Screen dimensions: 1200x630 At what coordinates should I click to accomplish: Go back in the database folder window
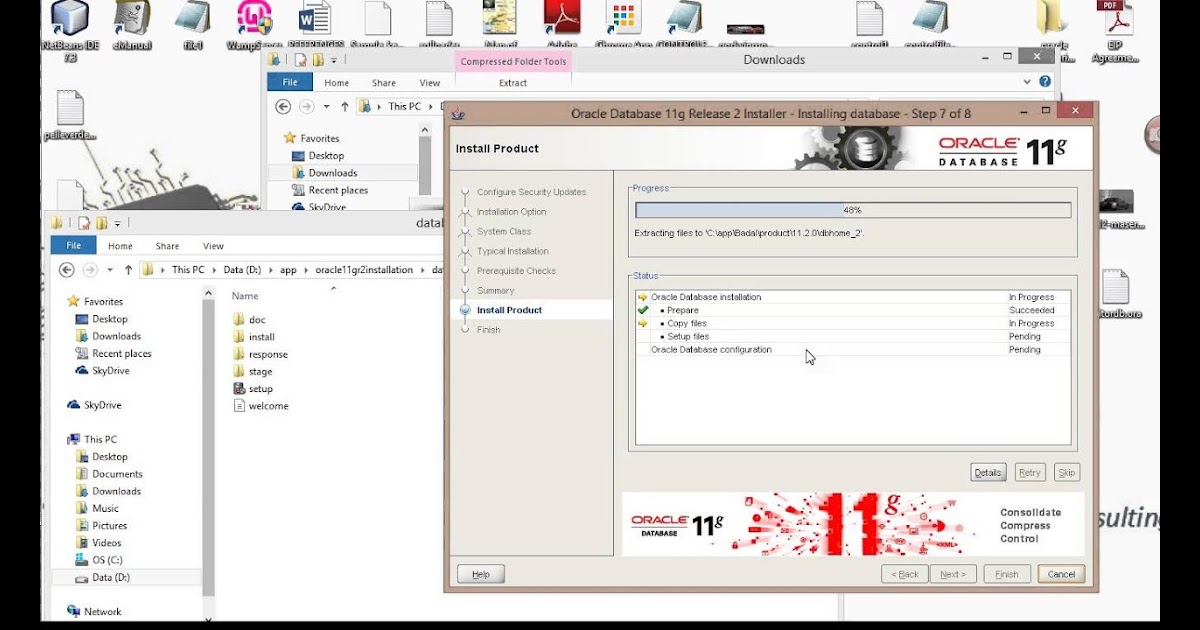pyautogui.click(x=67, y=270)
